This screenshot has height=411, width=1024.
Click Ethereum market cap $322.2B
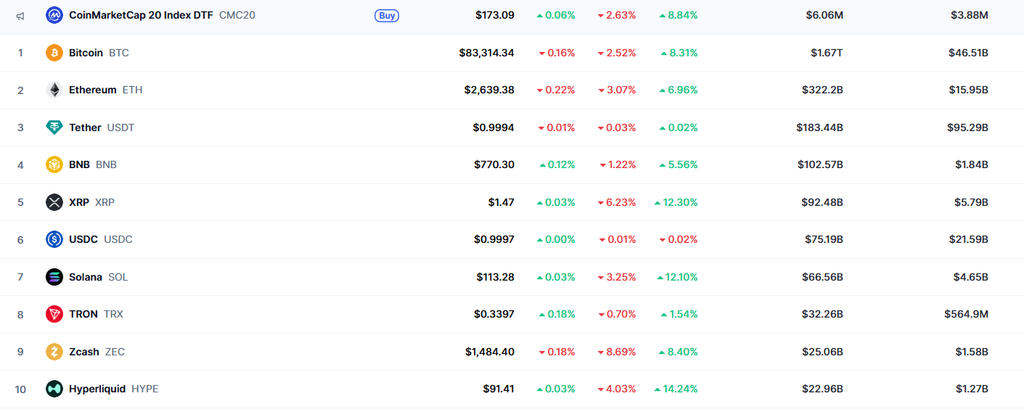tap(823, 90)
